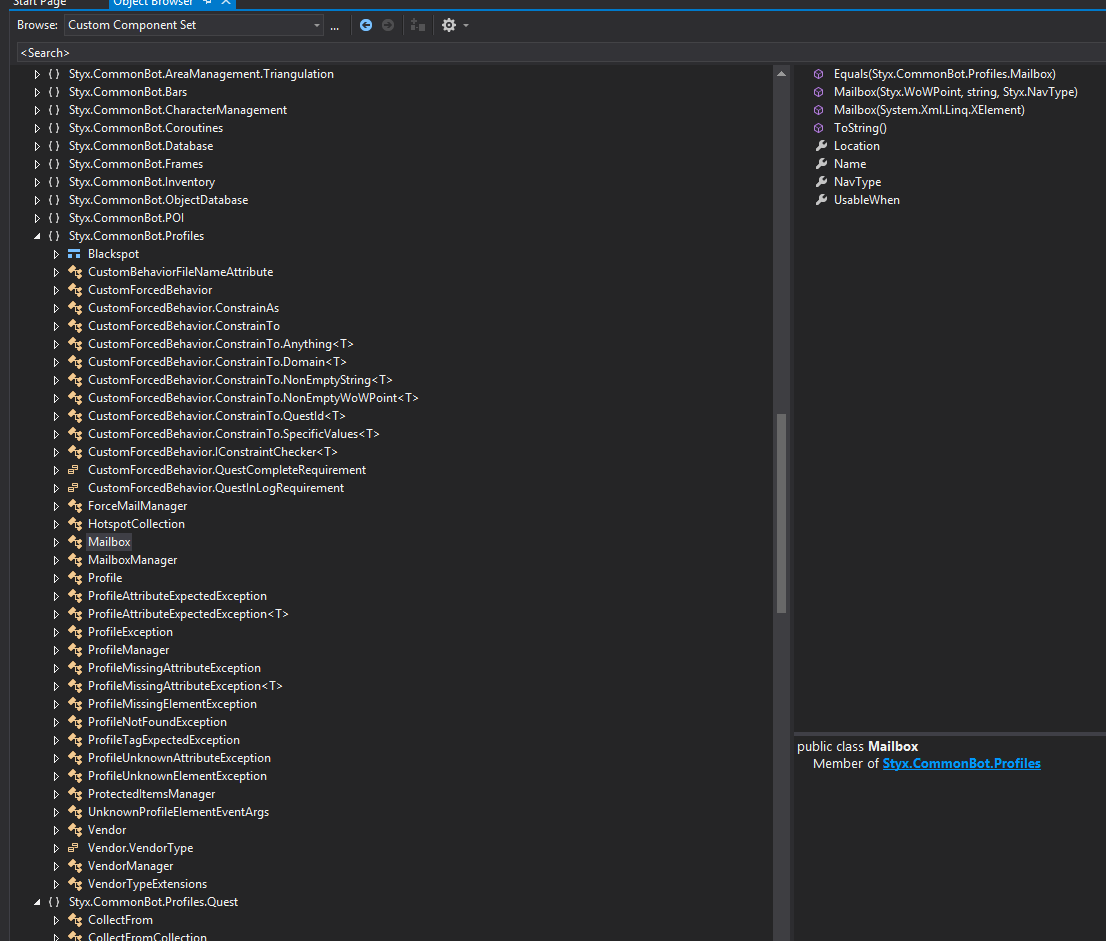Select ProfileUnknownAttributeException class
The image size is (1106, 941).
point(179,758)
